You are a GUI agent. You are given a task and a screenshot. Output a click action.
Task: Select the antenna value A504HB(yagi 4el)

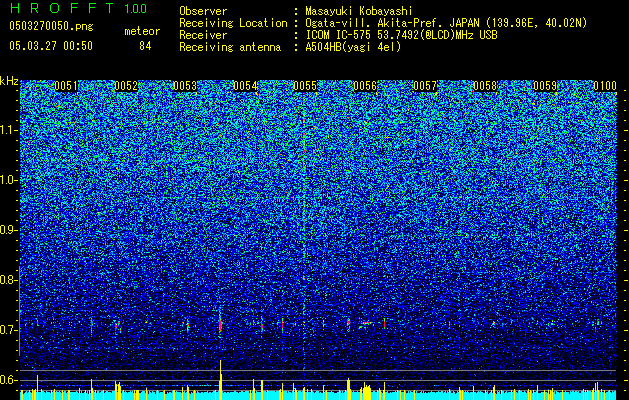tap(353, 47)
